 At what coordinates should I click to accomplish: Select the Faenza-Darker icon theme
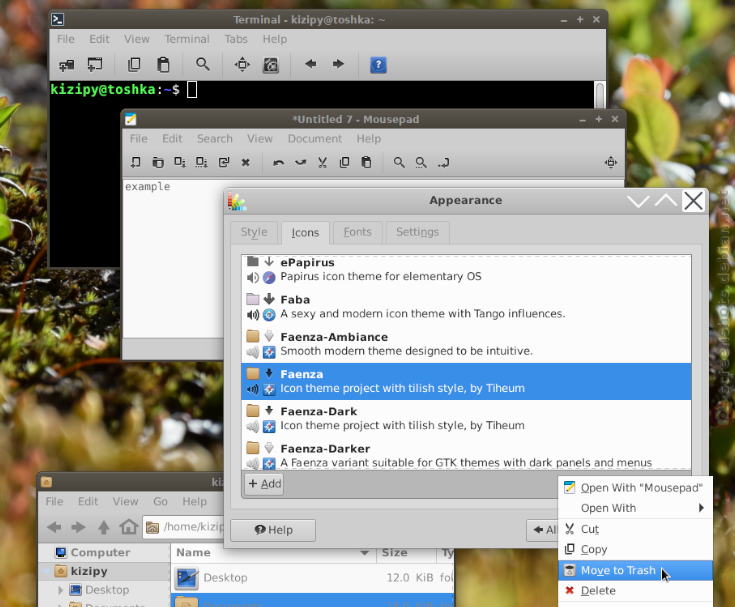[466, 455]
